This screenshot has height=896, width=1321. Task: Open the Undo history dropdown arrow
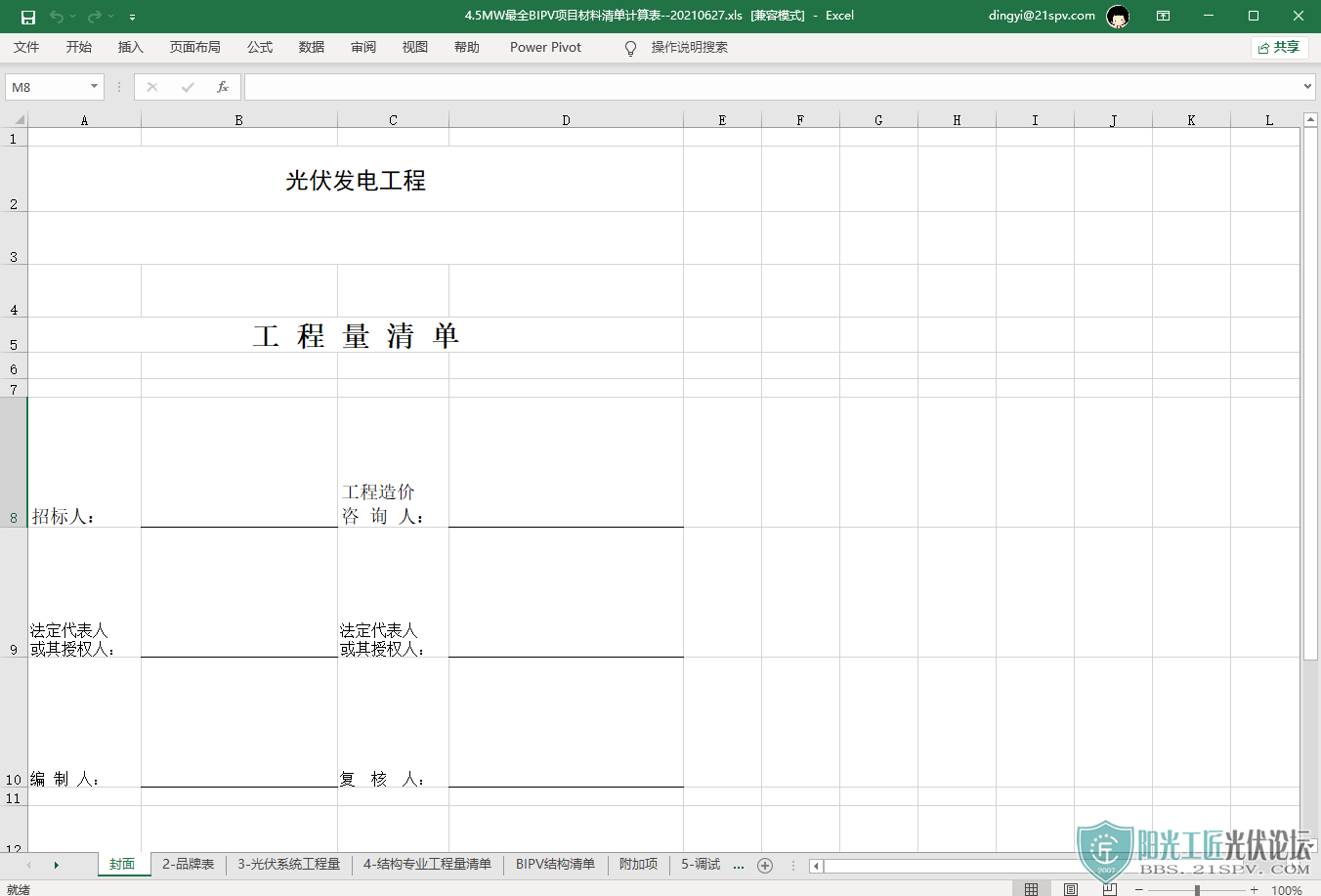click(x=72, y=17)
